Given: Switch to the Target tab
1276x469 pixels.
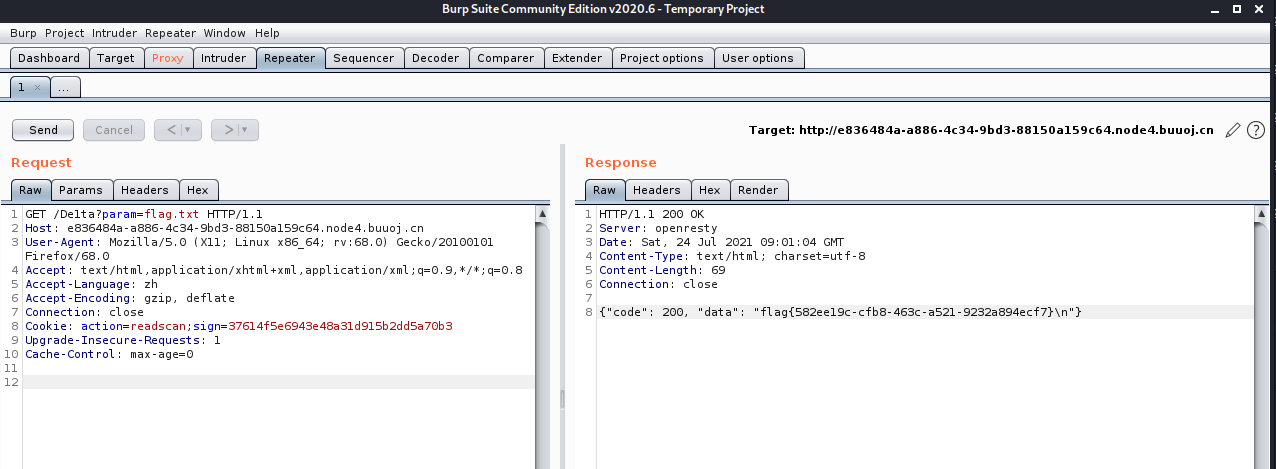Looking at the screenshot, I should click(116, 58).
